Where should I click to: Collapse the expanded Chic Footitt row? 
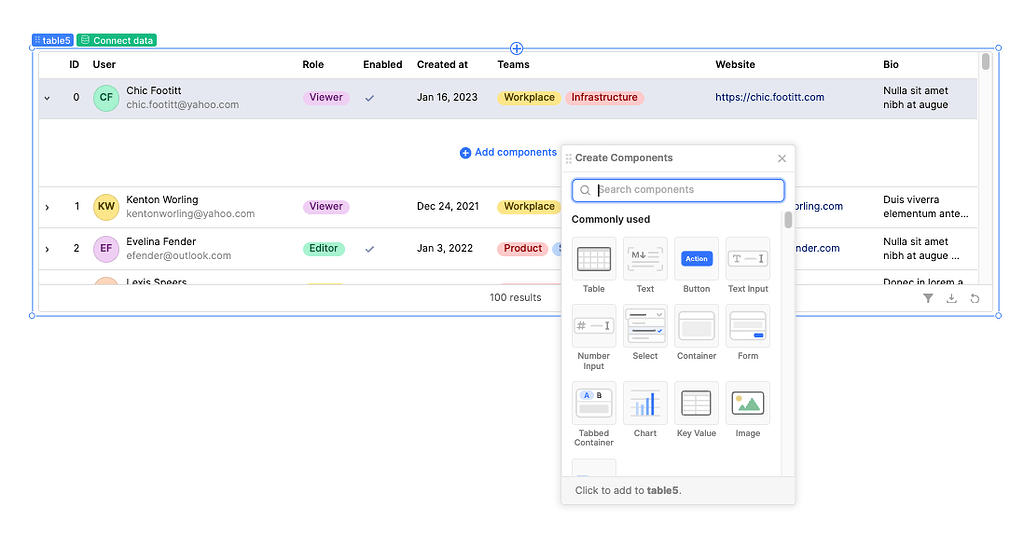47,98
